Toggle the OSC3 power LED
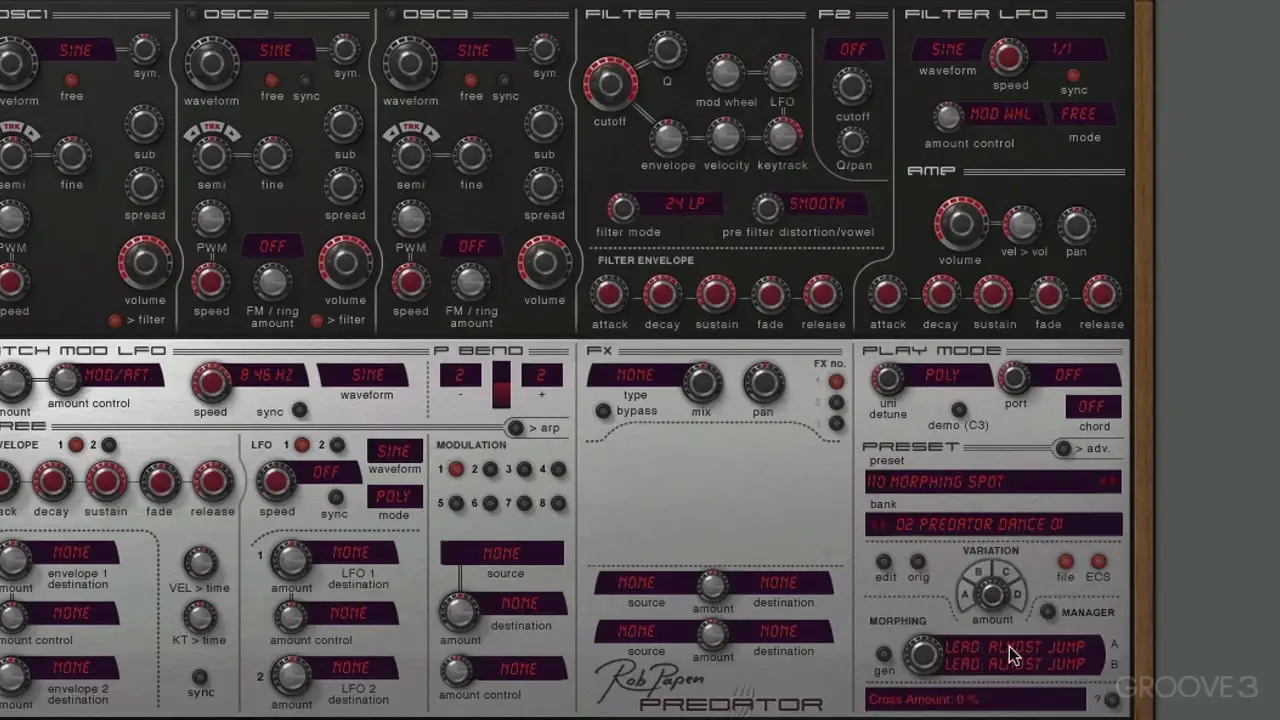 tap(391, 14)
